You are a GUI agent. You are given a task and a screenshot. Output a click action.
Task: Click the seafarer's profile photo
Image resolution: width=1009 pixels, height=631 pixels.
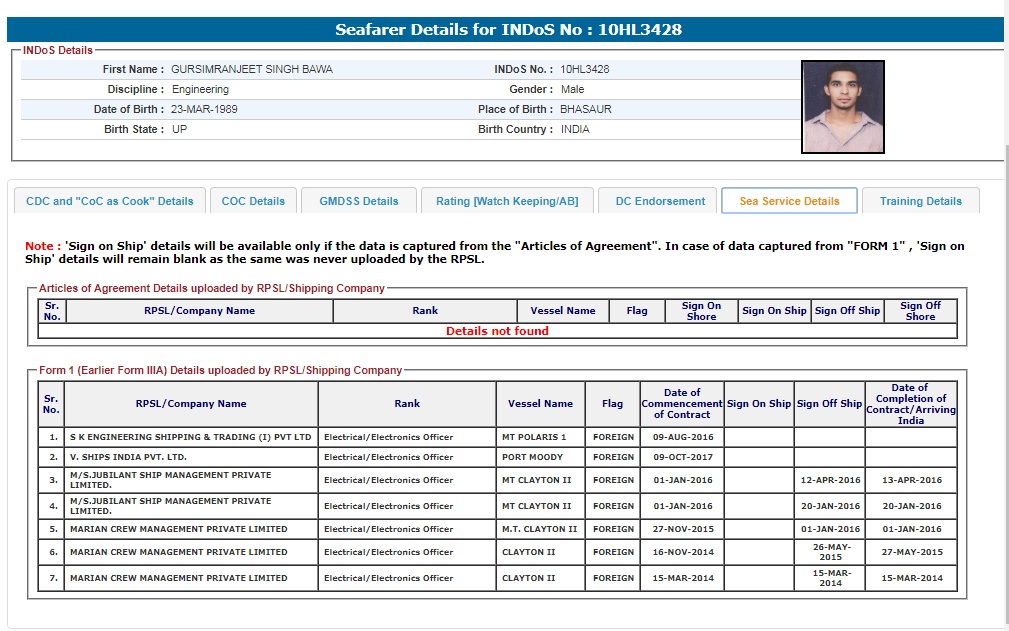(842, 107)
